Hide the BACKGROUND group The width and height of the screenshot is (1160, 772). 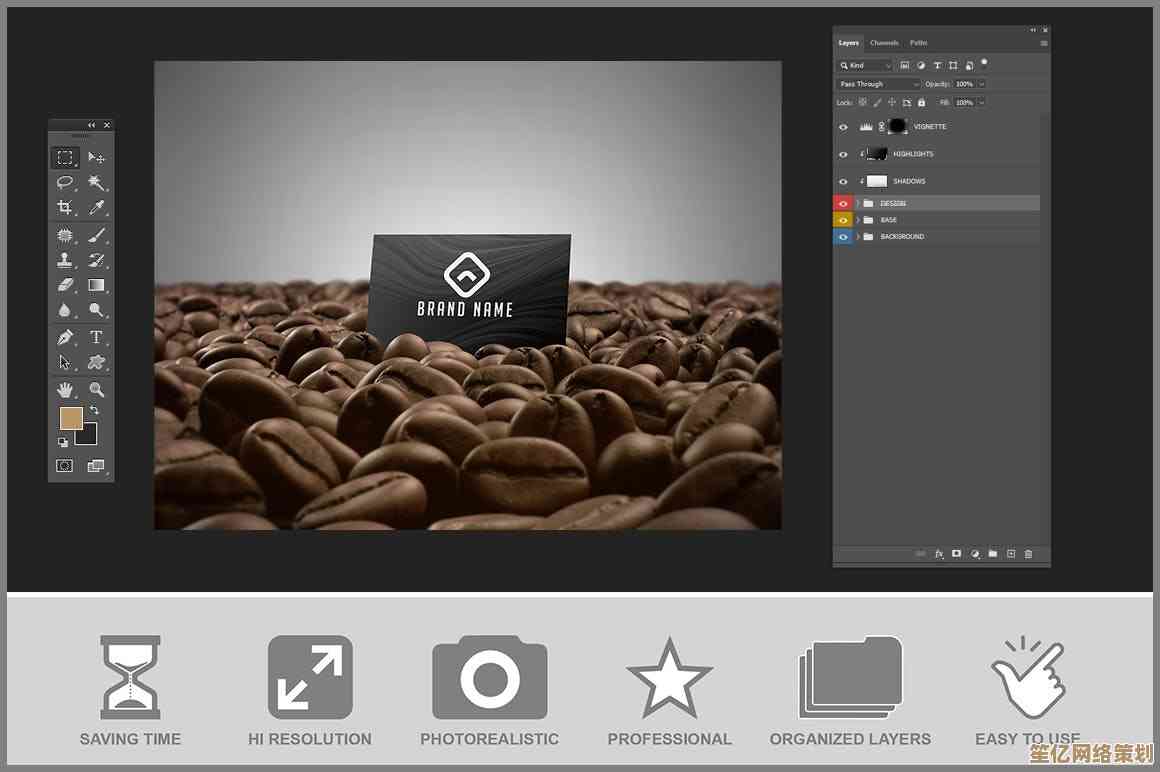point(843,237)
